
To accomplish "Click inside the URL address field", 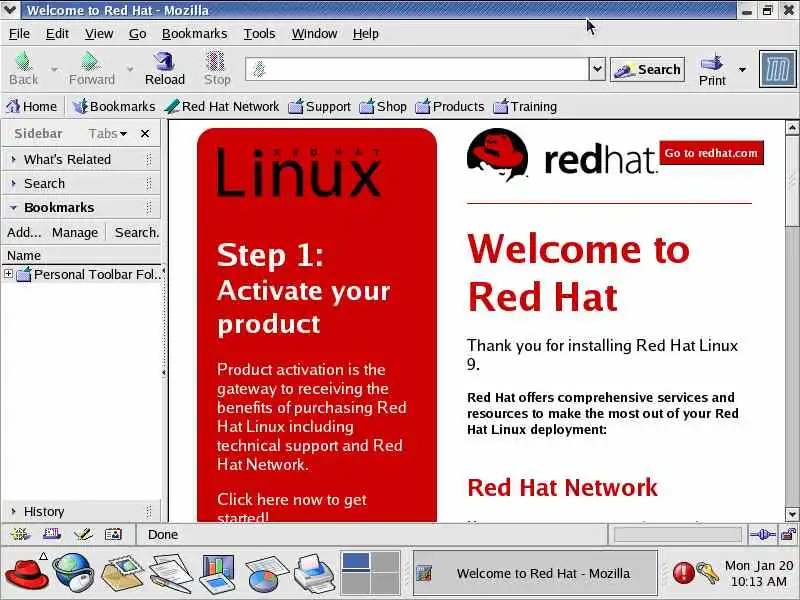I will point(417,69).
